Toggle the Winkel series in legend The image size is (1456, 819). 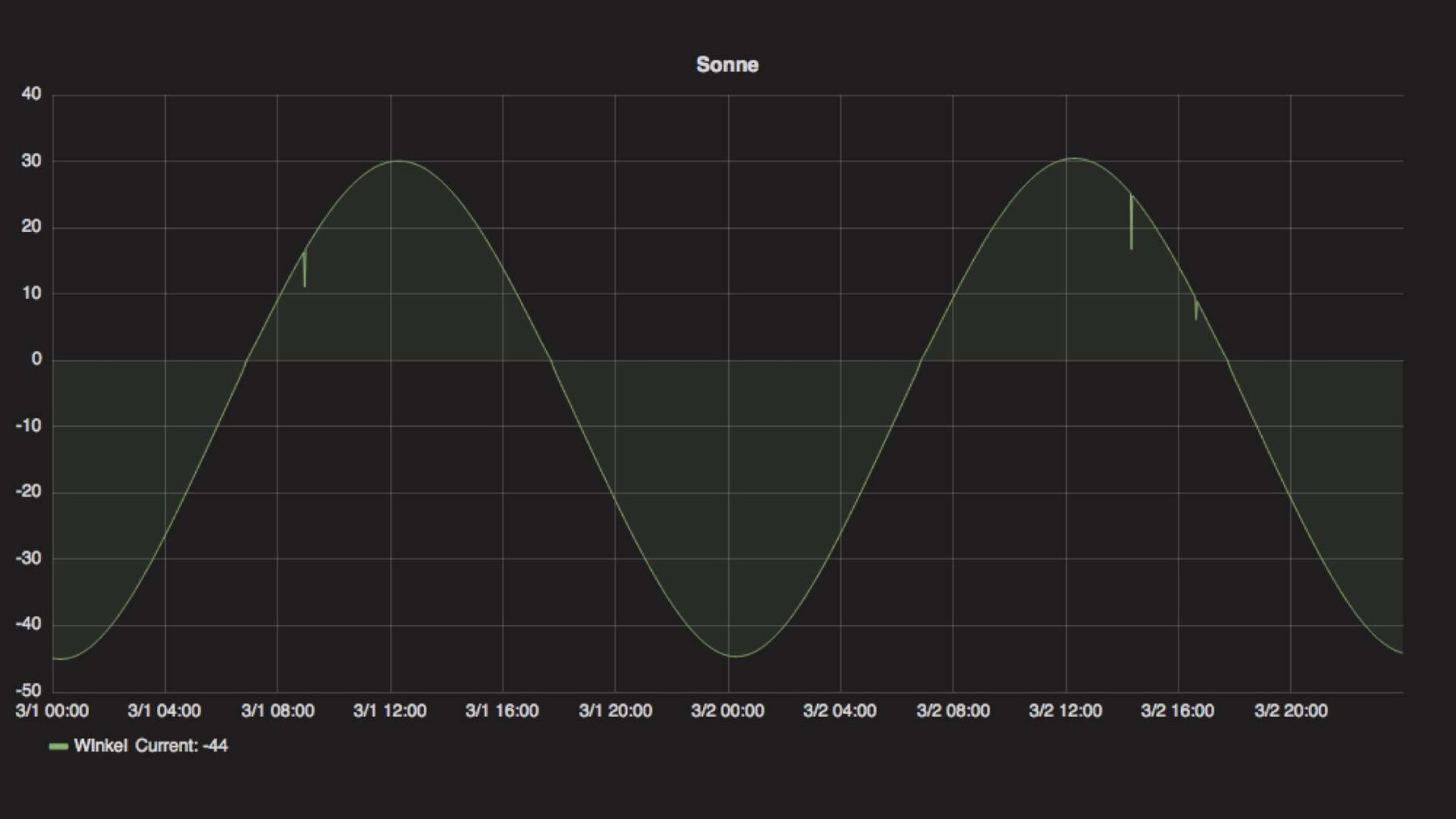[x=100, y=745]
